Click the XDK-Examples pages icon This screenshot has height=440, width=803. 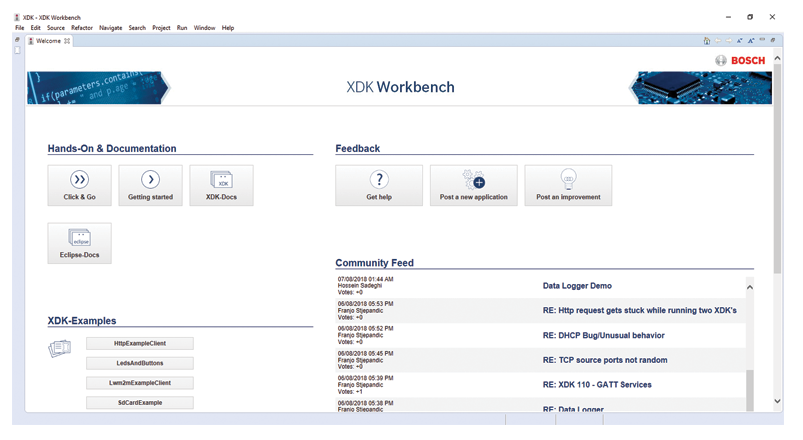click(x=59, y=348)
